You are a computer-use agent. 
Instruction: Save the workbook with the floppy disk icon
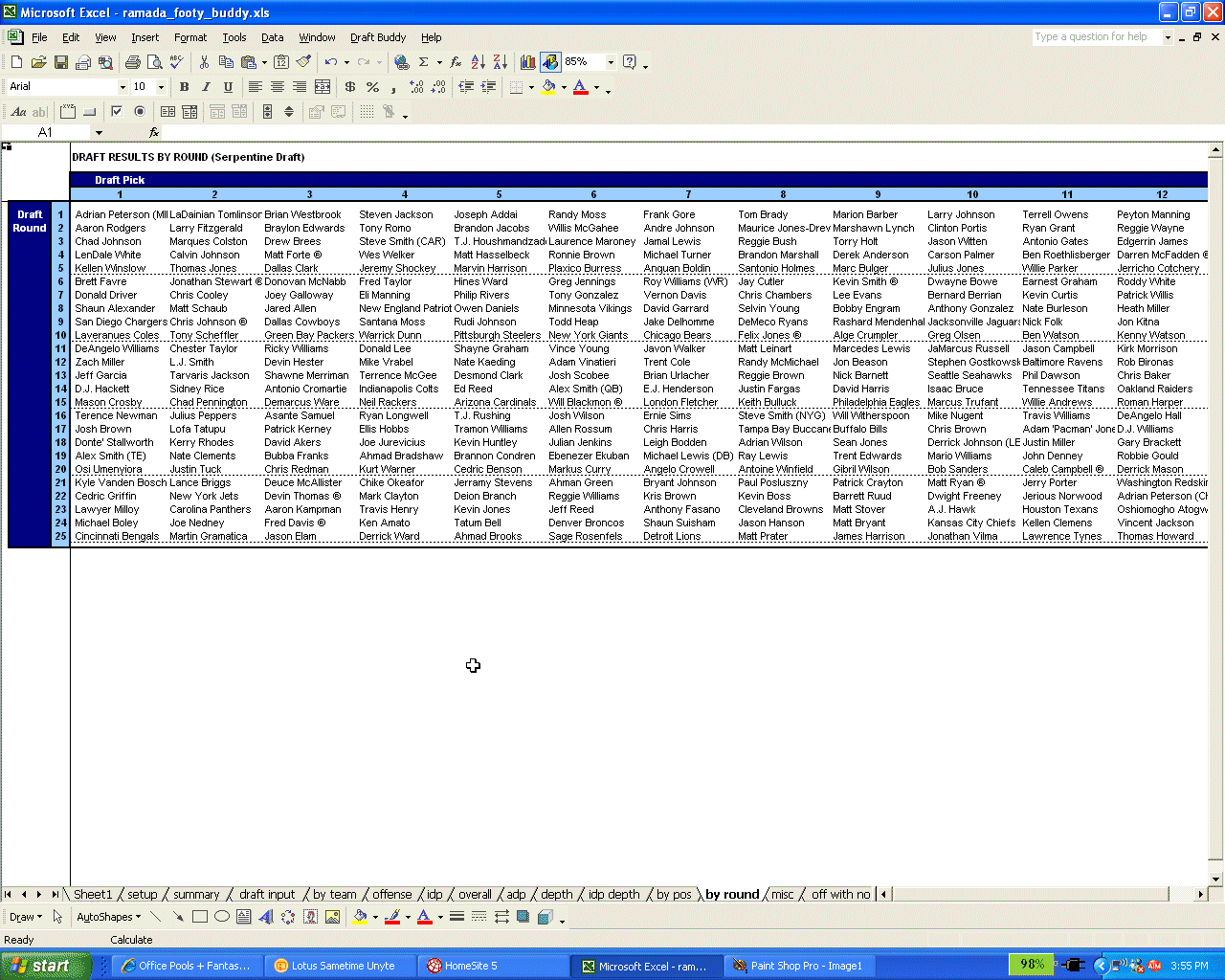click(60, 62)
